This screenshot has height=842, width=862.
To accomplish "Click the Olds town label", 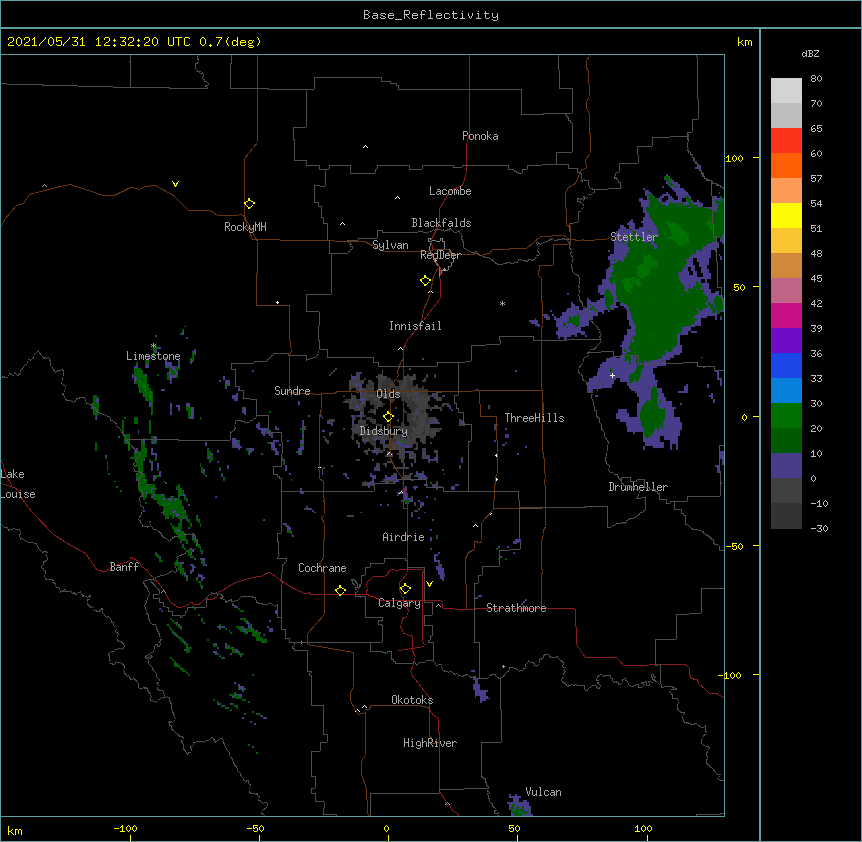I will (388, 394).
